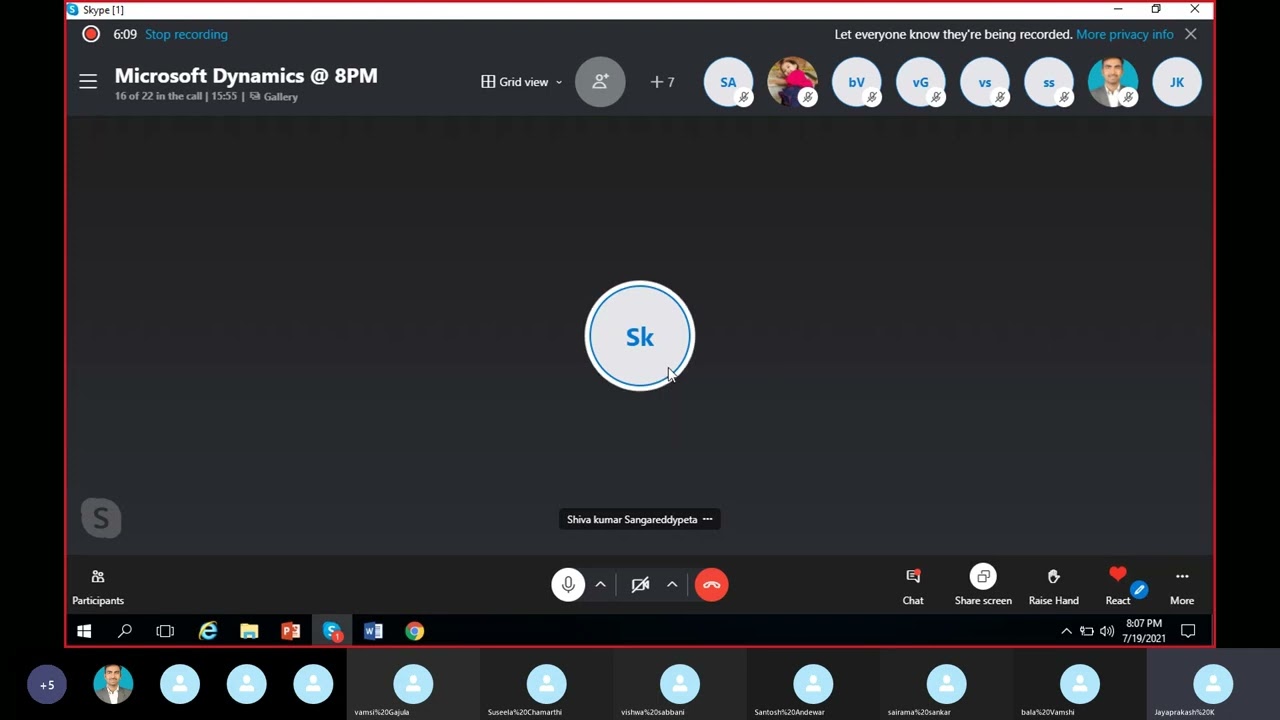1280x720 pixels.
Task: Click Stop recording link
Action: click(x=186, y=34)
